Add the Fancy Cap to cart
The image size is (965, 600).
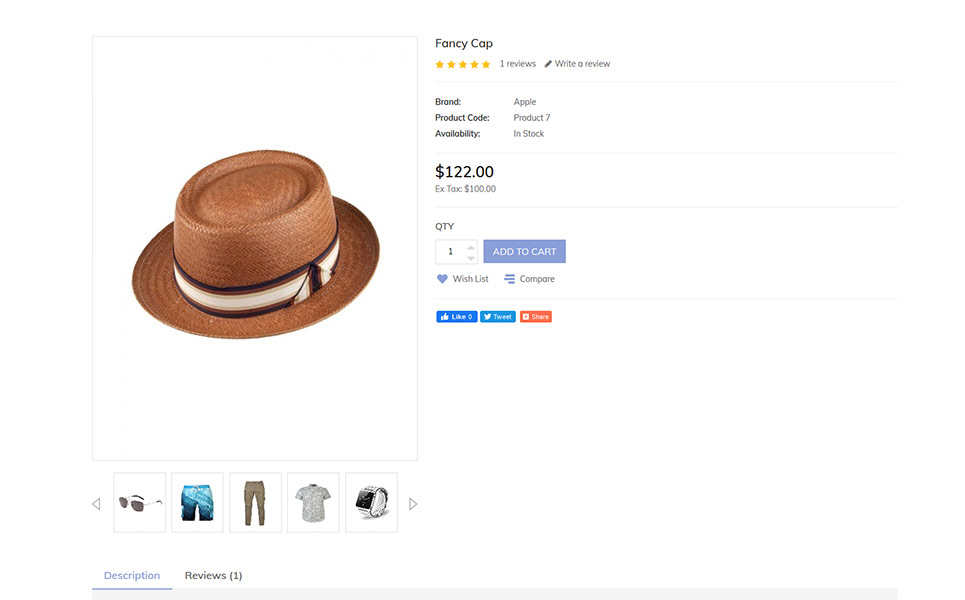pos(524,252)
